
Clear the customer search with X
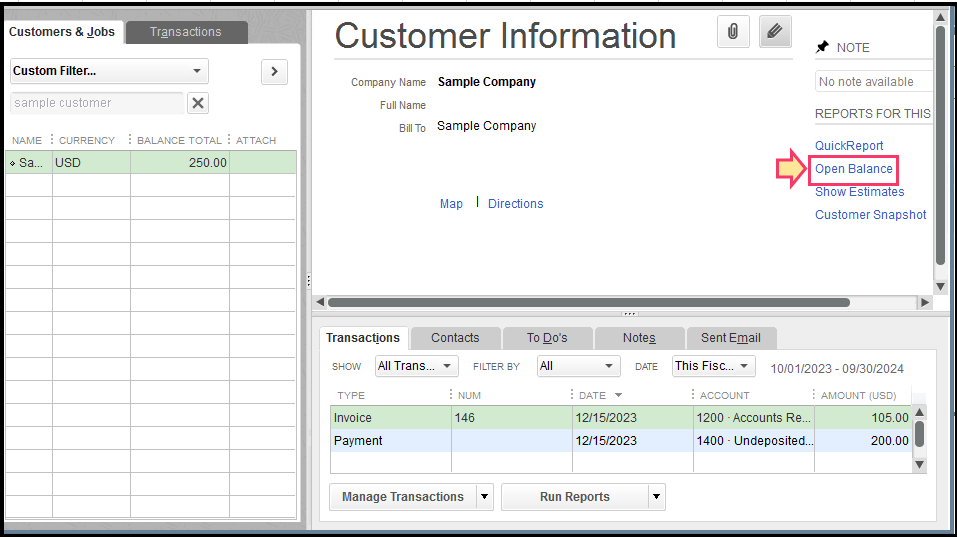tap(198, 103)
